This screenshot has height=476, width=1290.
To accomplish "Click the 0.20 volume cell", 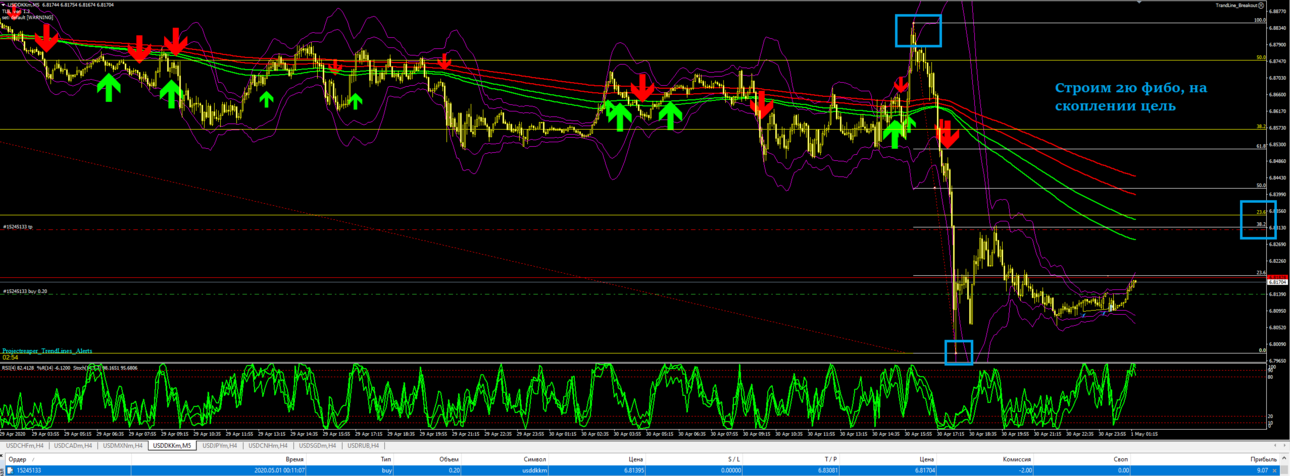I will pos(452,470).
